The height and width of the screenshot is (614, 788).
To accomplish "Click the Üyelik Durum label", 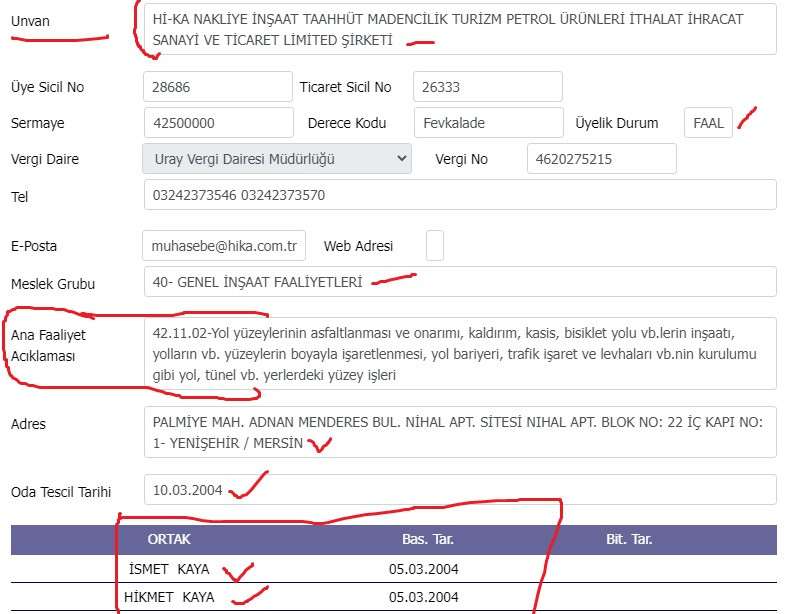I will point(617,123).
